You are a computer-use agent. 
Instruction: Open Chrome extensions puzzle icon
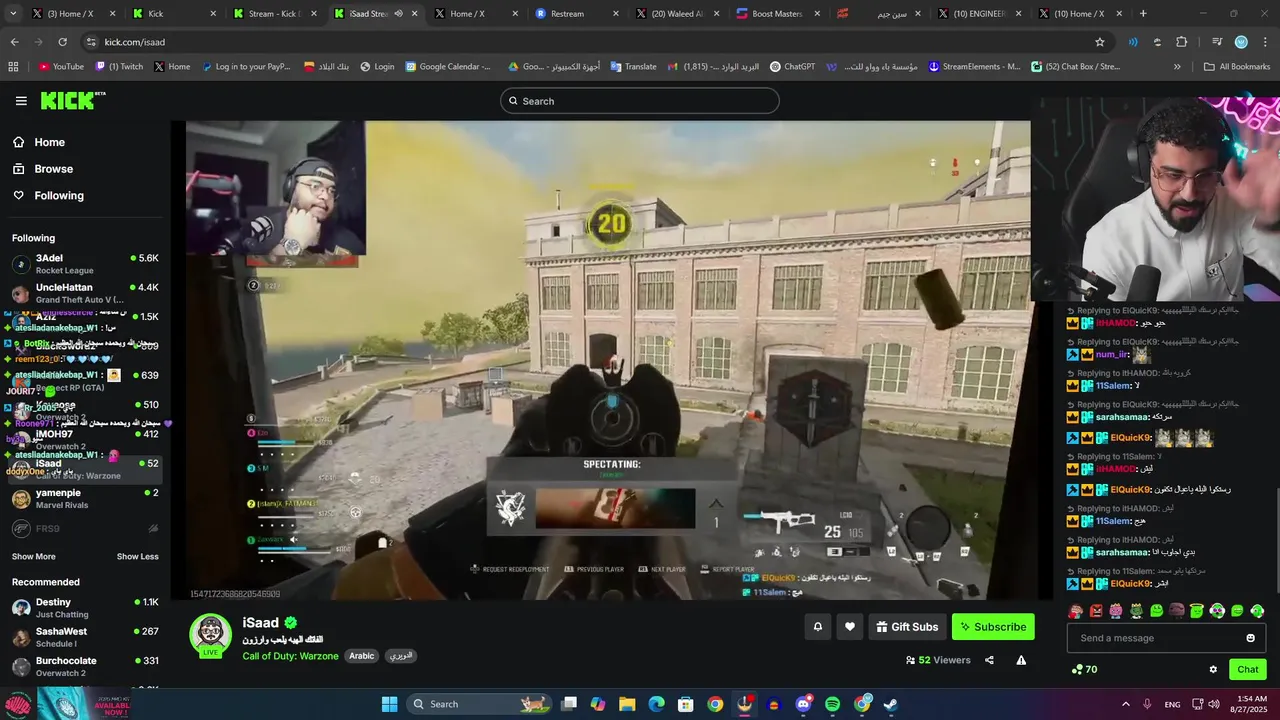tap(1182, 42)
